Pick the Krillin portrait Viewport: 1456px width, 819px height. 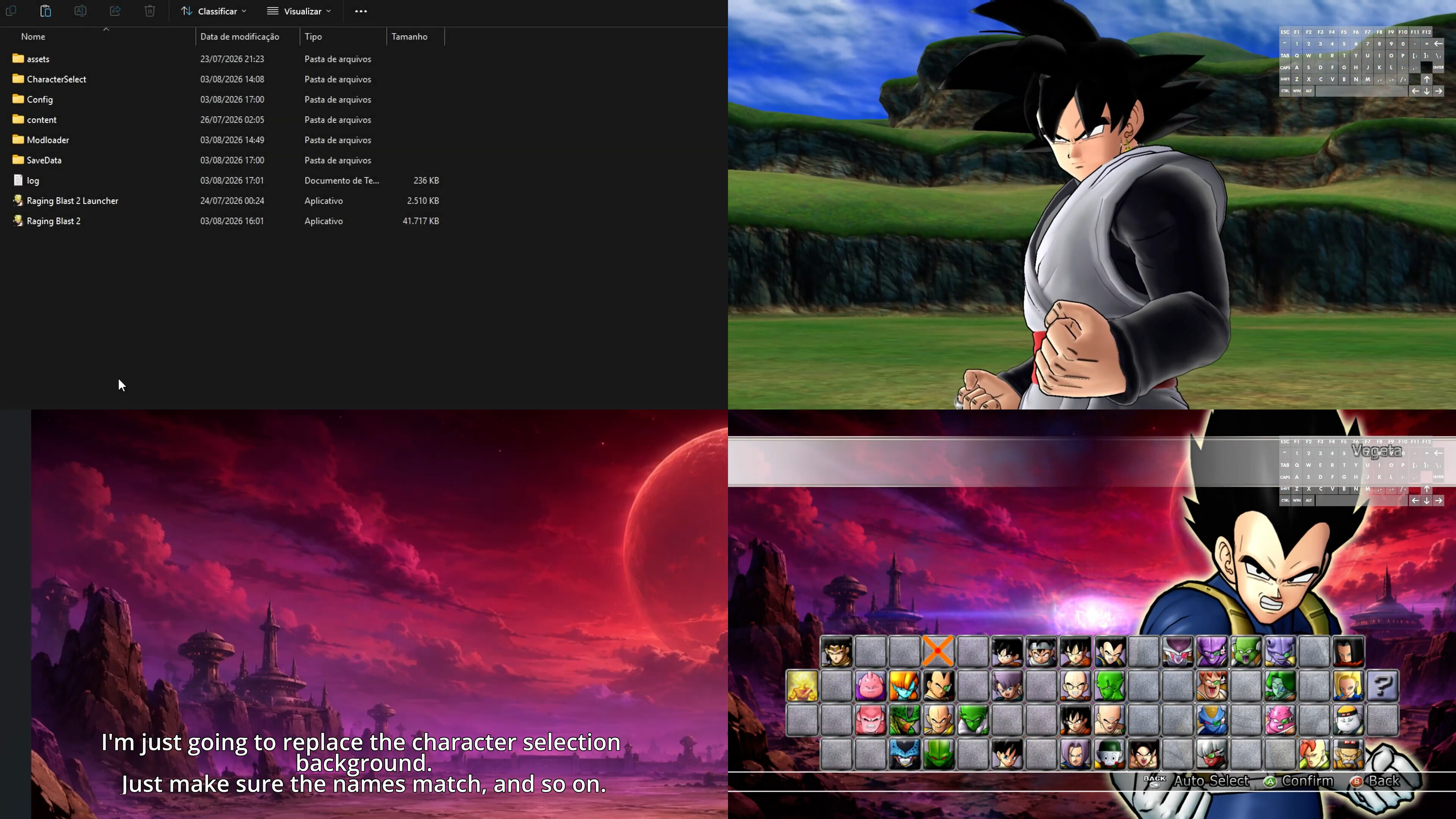[1075, 686]
